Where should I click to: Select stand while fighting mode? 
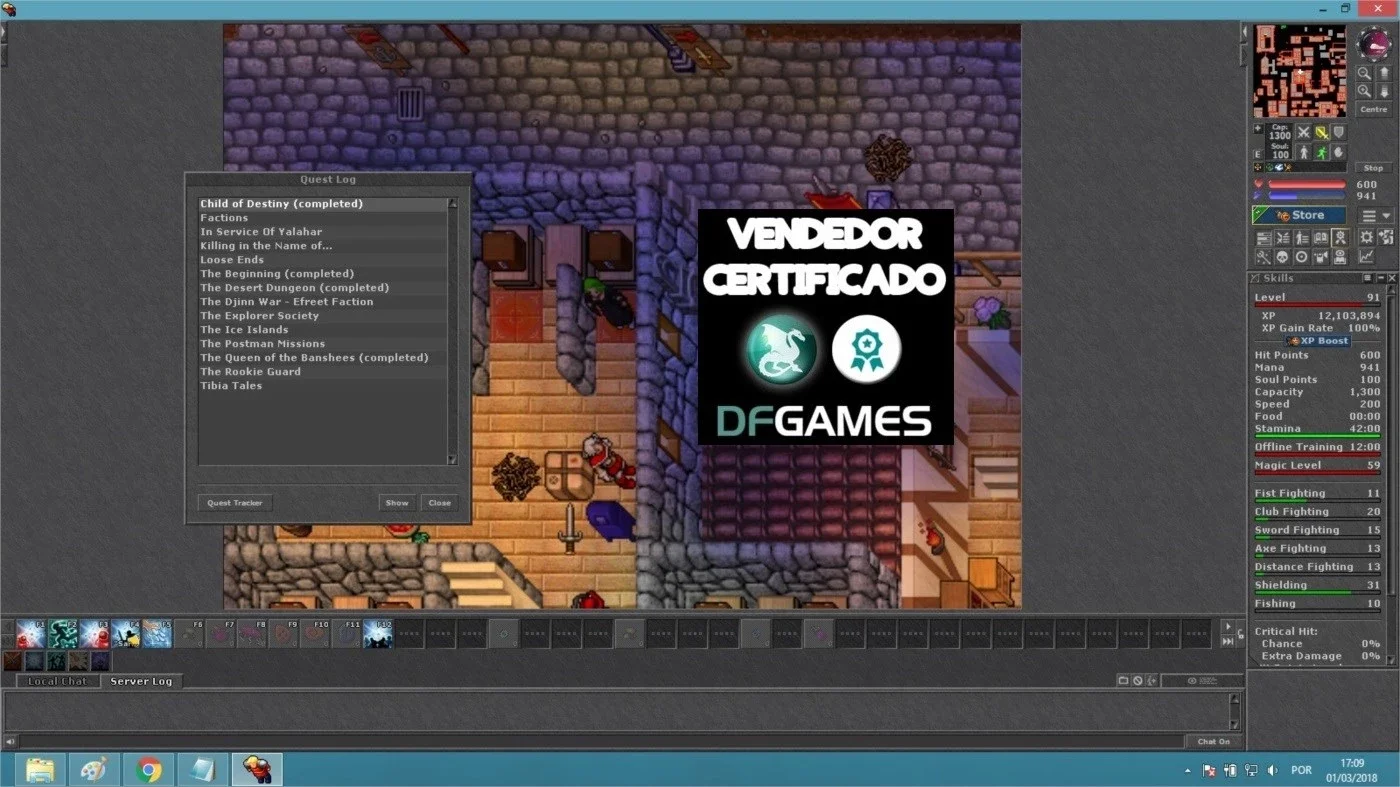click(x=1304, y=152)
